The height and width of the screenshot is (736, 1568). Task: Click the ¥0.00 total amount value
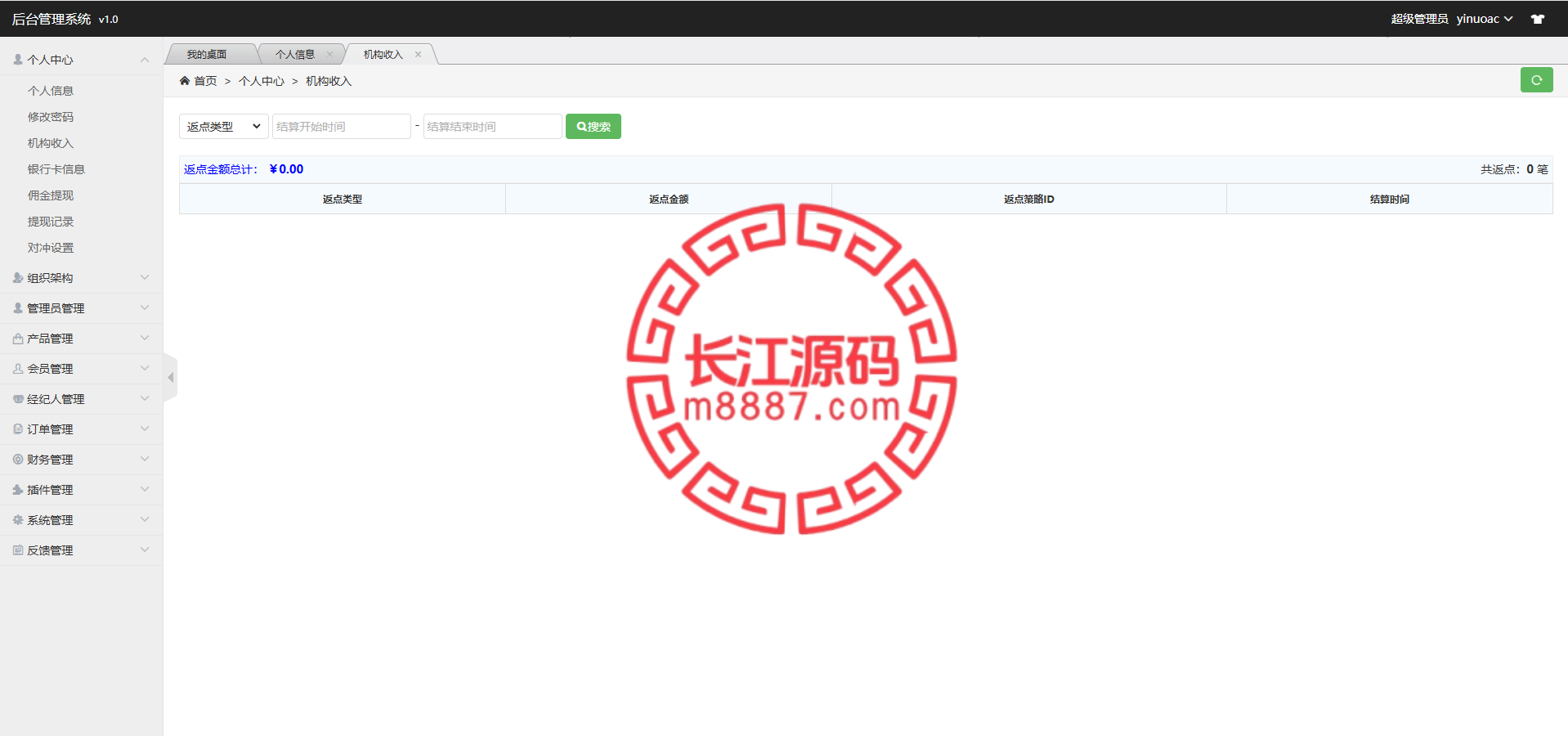click(x=286, y=169)
